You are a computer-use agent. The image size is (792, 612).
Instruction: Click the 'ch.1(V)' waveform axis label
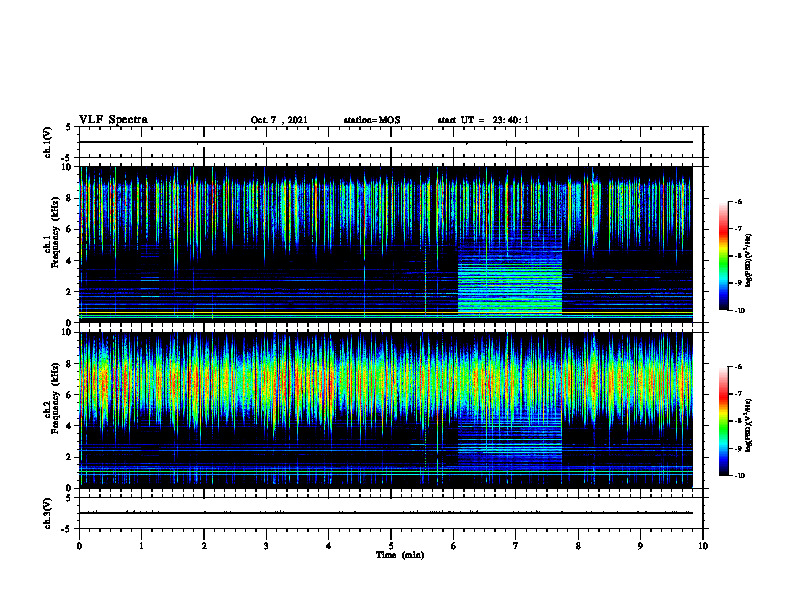tap(47, 142)
